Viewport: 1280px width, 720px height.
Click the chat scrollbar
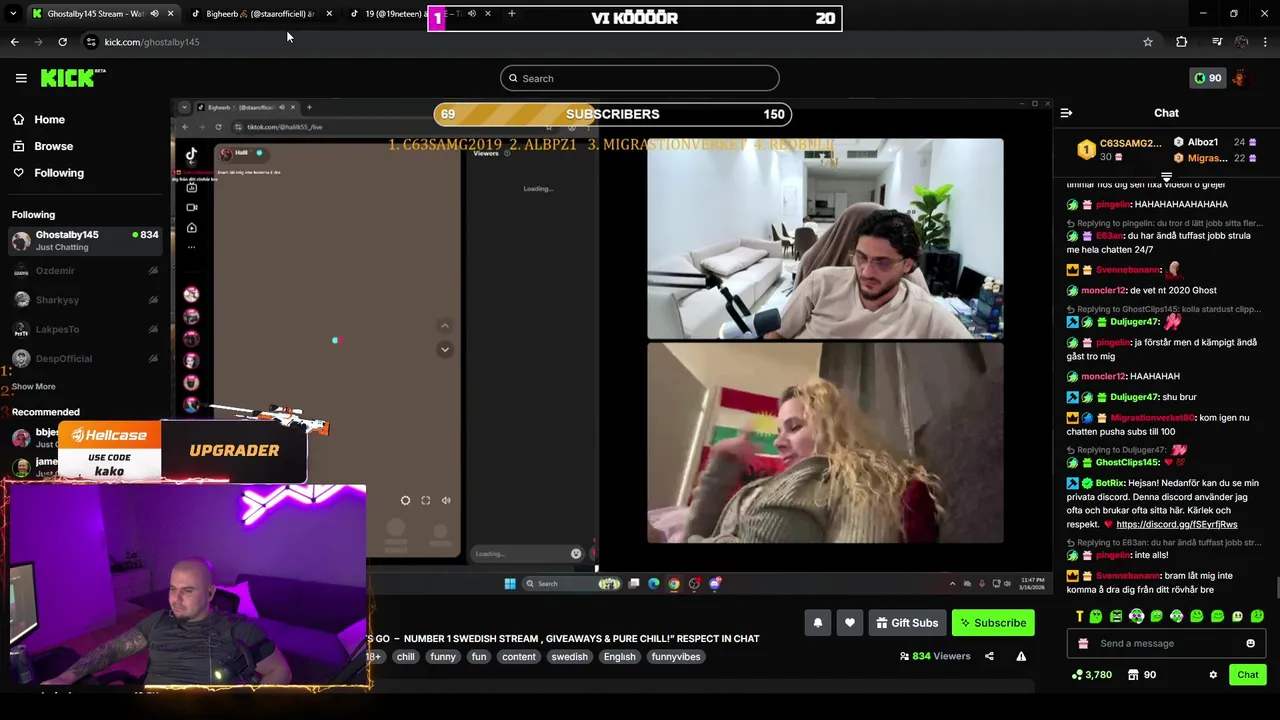coord(1276,589)
